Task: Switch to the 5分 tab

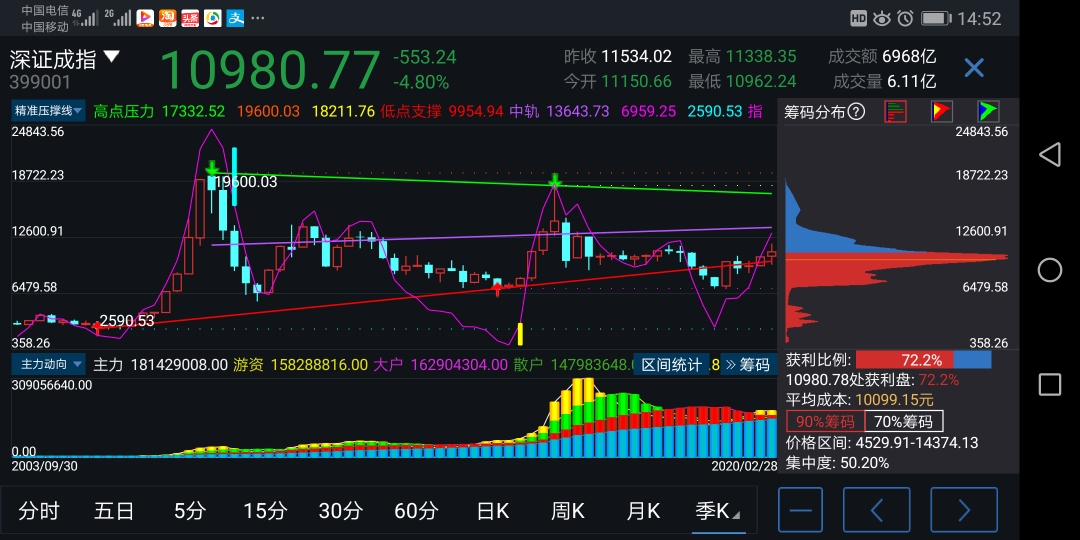Action: pos(189,511)
